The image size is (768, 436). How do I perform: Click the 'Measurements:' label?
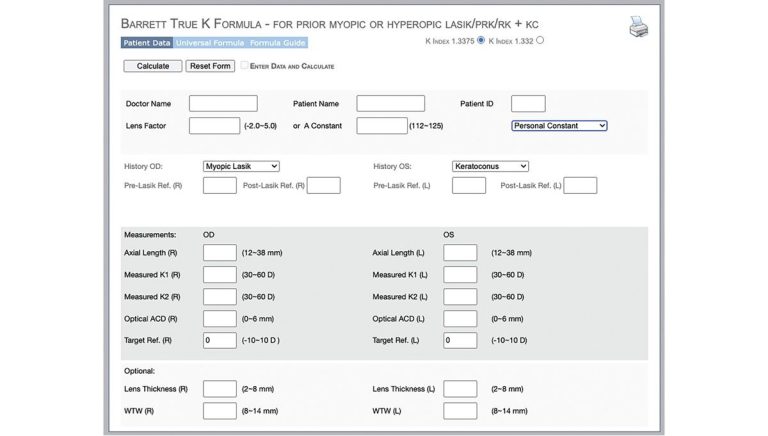[150, 235]
